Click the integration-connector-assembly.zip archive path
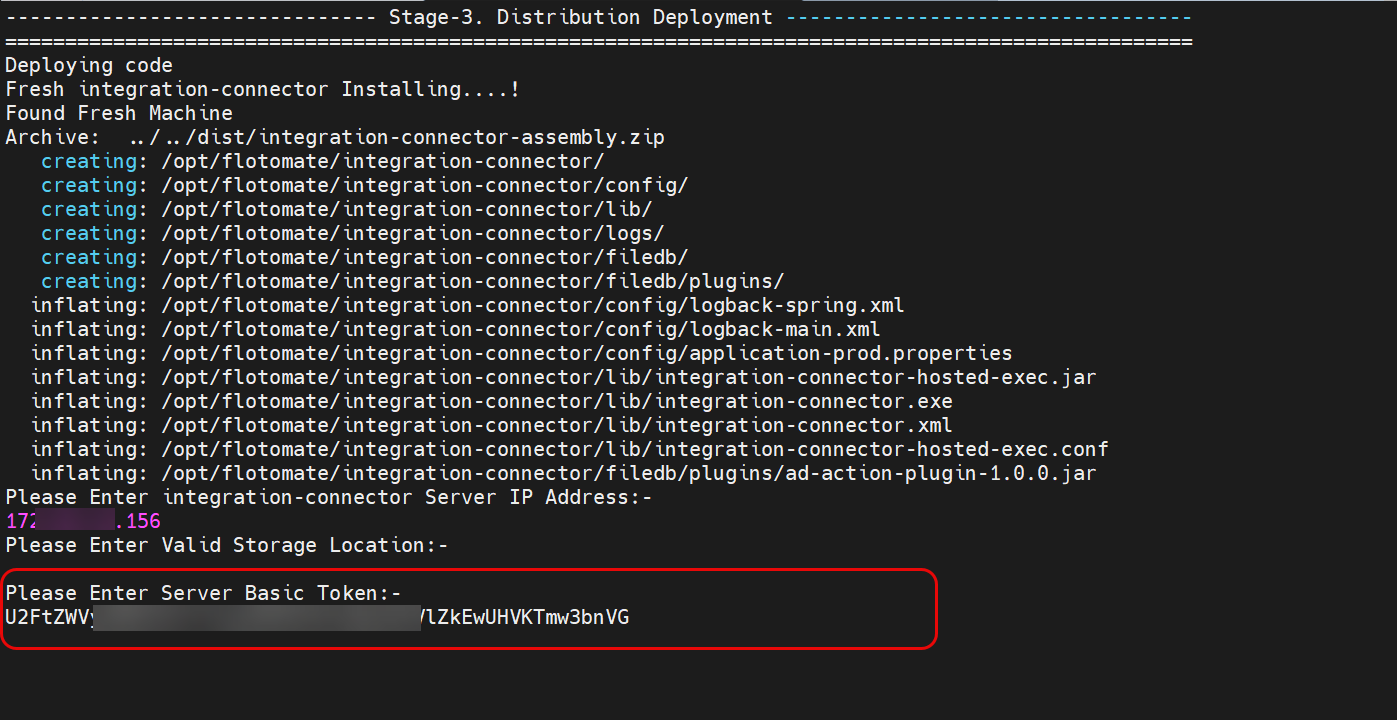The height and width of the screenshot is (720, 1397). tap(397, 137)
